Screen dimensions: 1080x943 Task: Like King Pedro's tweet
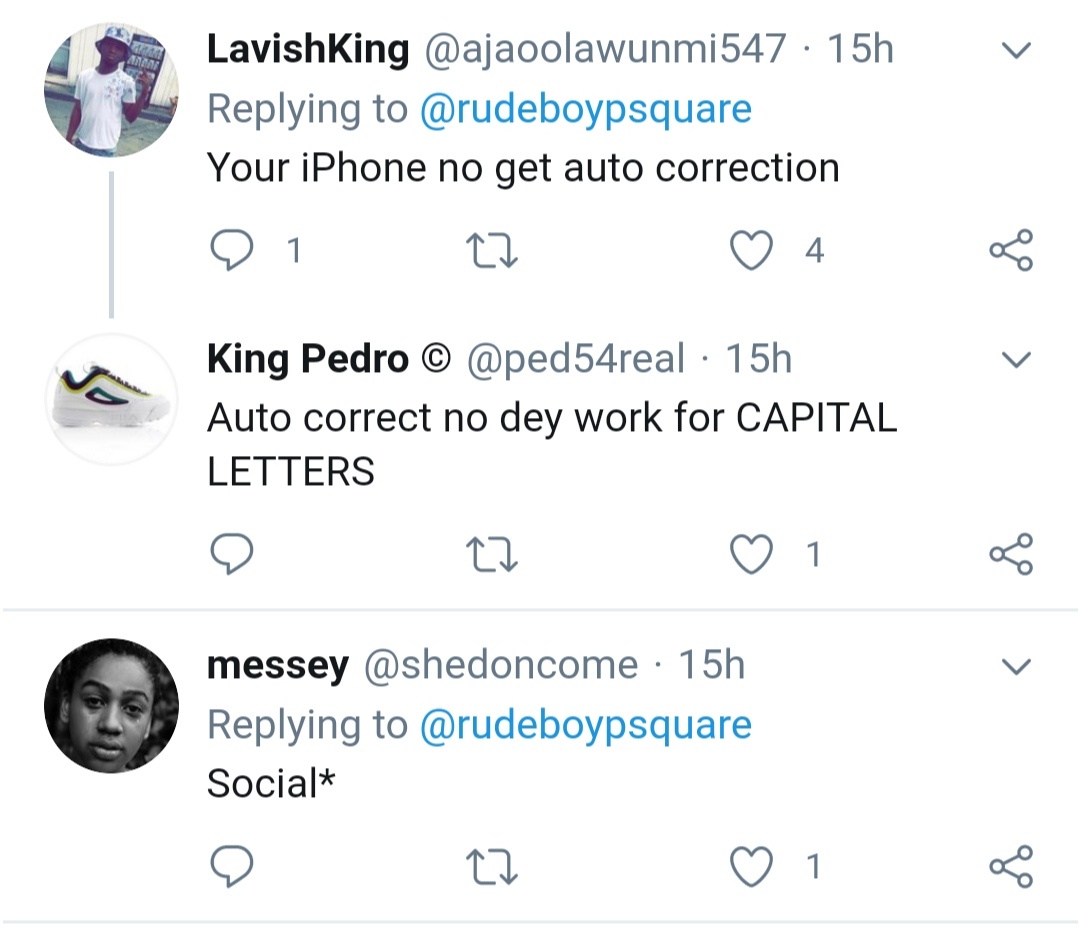click(751, 554)
